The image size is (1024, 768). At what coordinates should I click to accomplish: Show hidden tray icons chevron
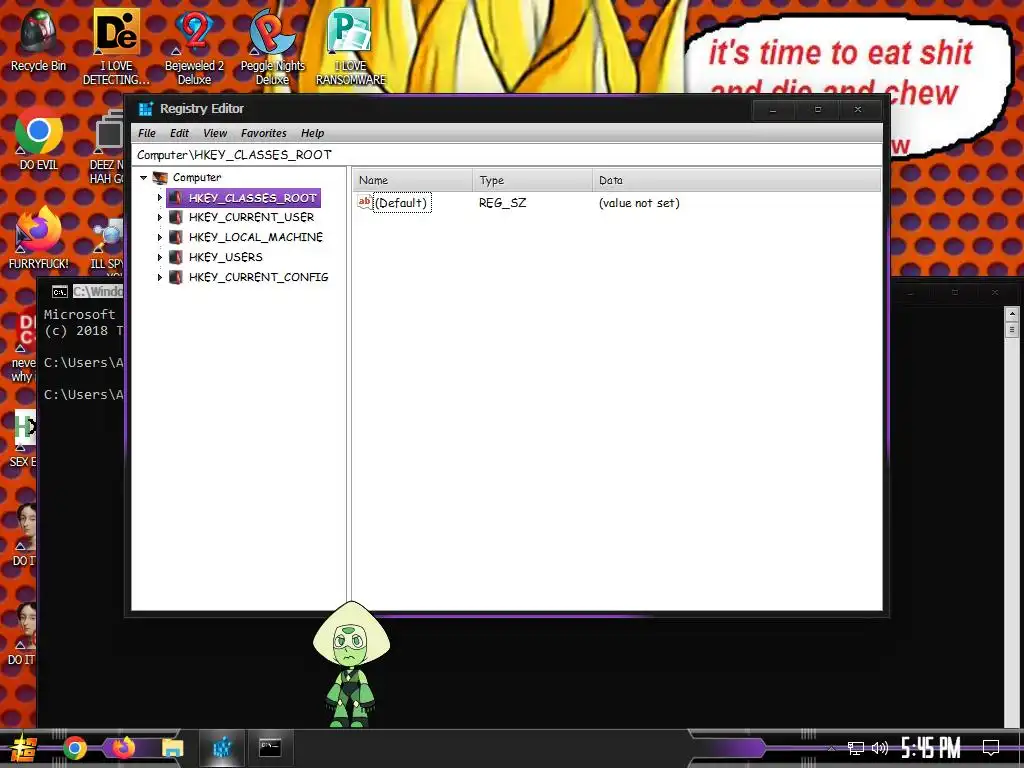point(831,748)
